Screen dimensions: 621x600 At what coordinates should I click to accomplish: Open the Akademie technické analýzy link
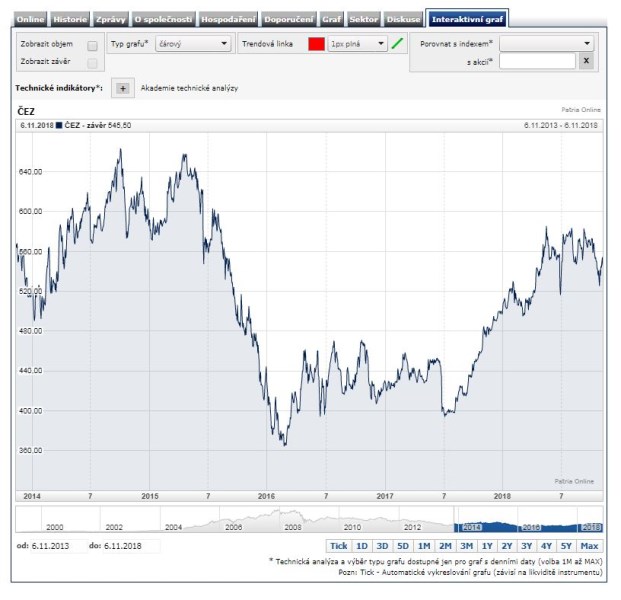pyautogui.click(x=189, y=88)
